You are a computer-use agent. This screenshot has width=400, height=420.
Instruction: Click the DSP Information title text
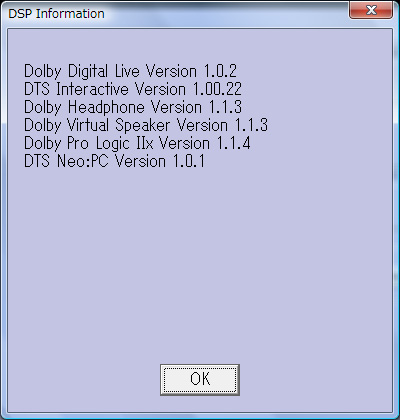tap(56, 14)
